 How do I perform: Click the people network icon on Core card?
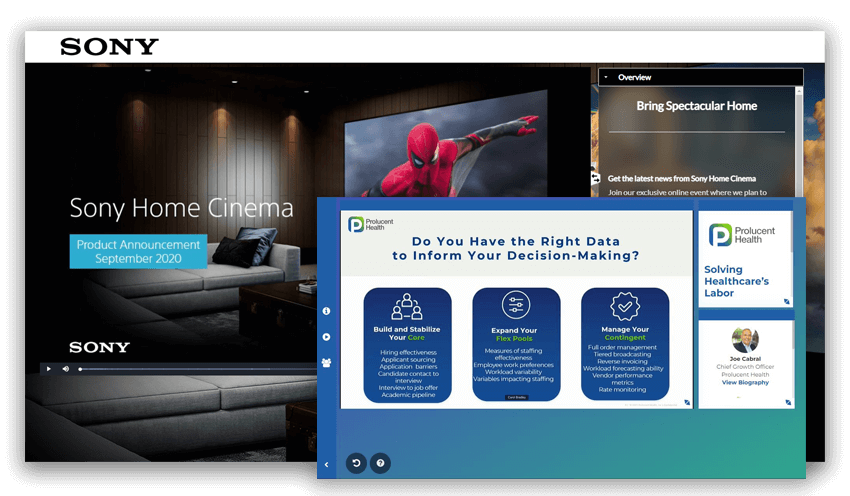[x=407, y=307]
